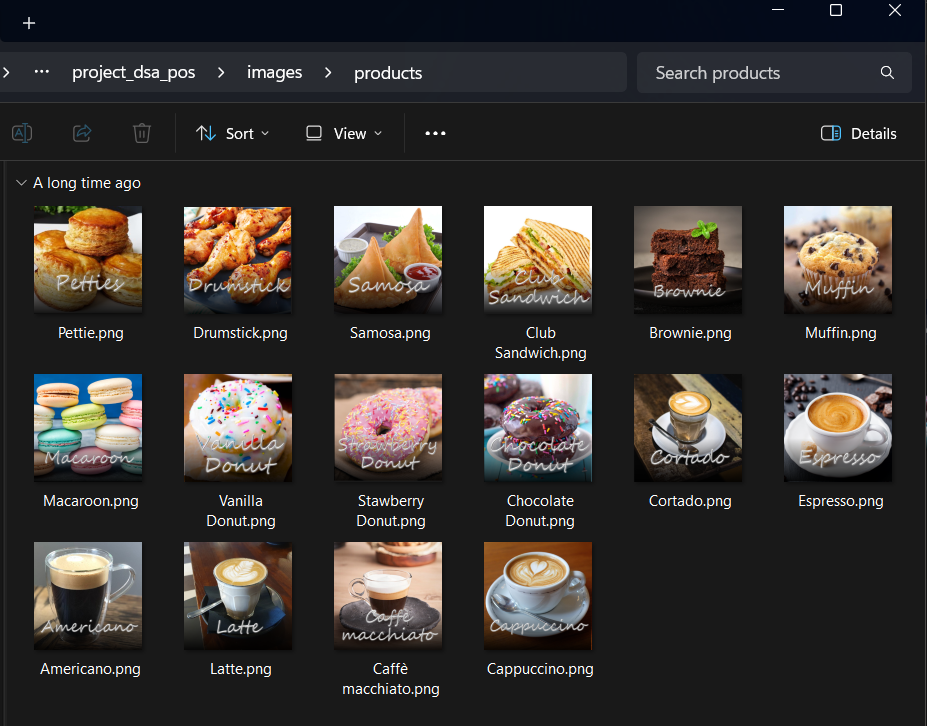Click the 'Pettie.png' file name
Viewport: 927px width, 726px height.
[x=90, y=333]
